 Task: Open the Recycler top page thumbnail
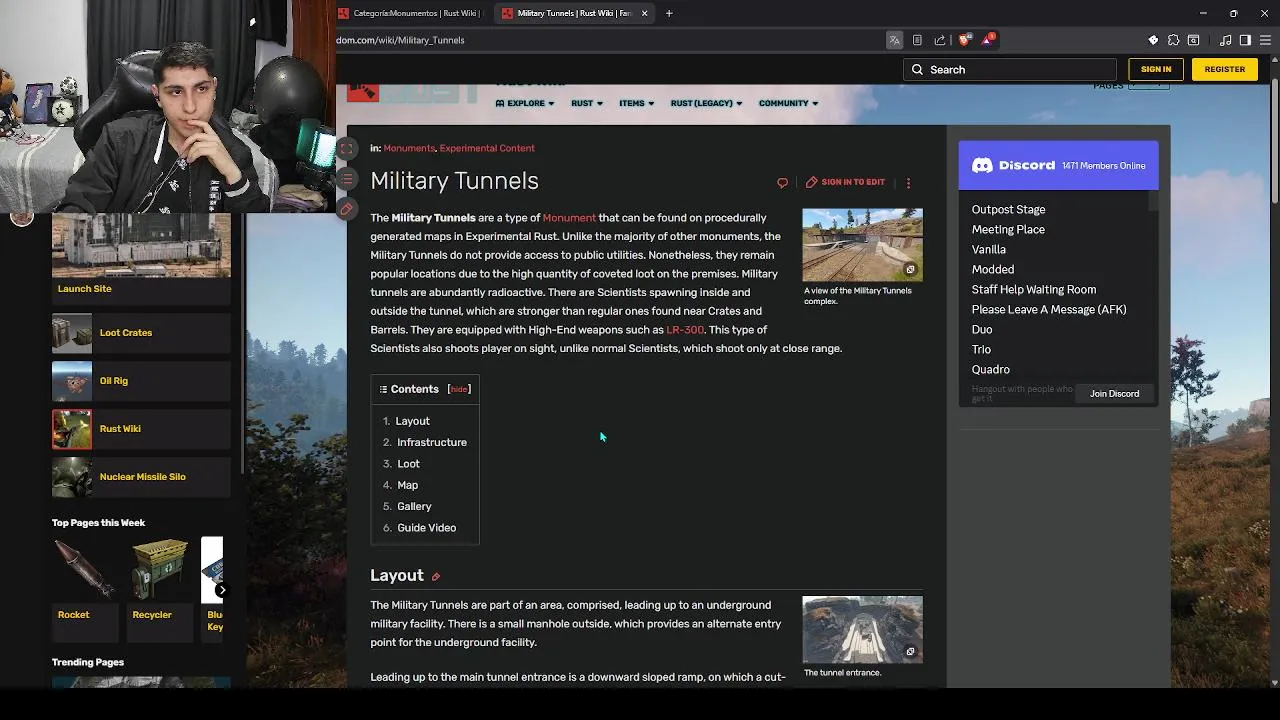[x=160, y=570]
